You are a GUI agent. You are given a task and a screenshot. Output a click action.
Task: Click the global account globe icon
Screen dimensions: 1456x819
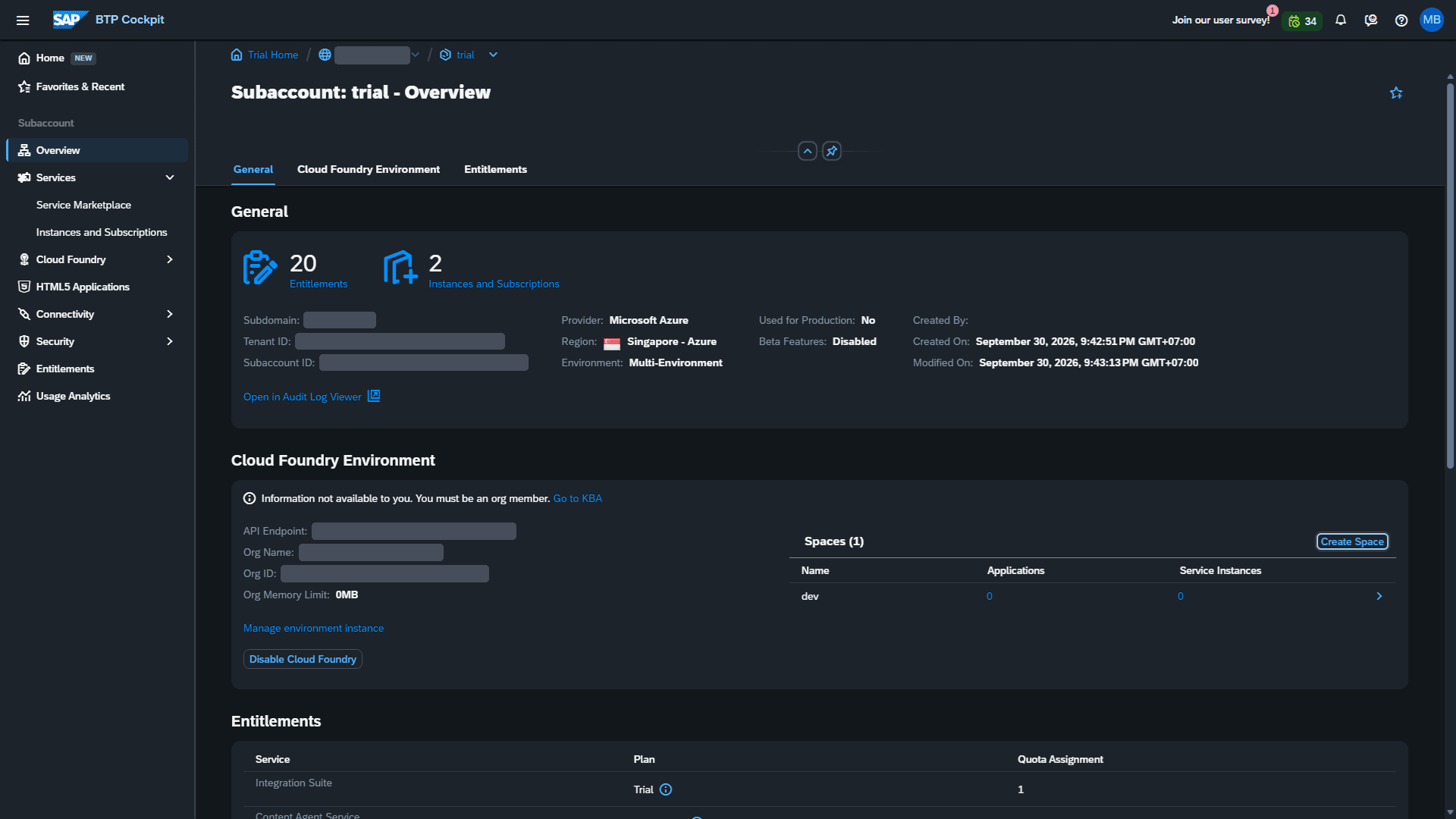[x=325, y=55]
